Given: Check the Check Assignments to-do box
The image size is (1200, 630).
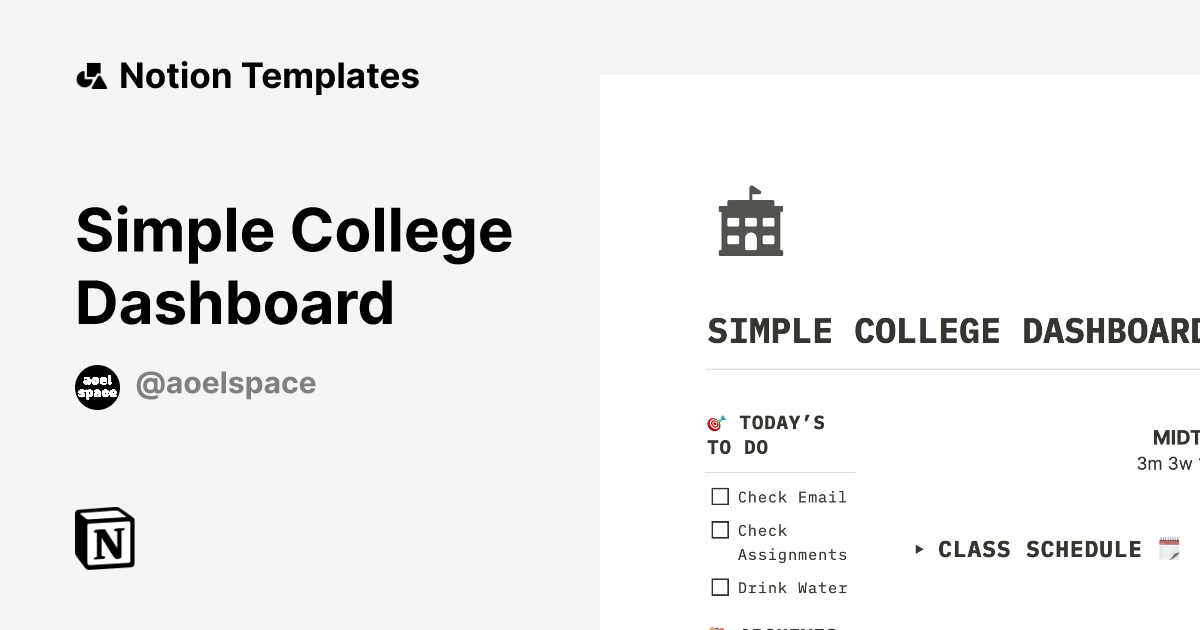Looking at the screenshot, I should pos(720,529).
